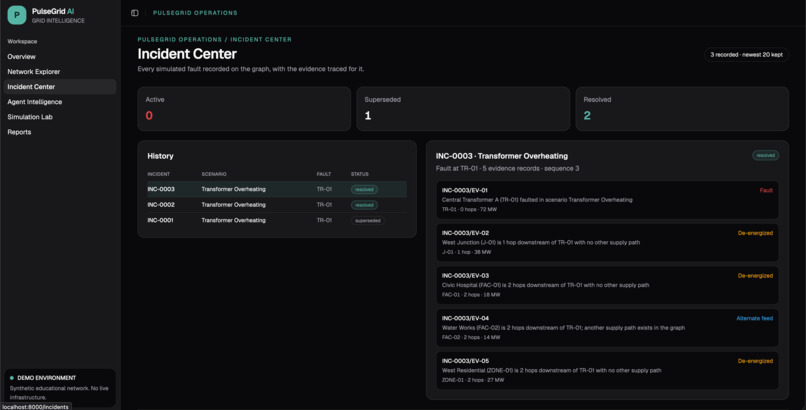This screenshot has width=806, height=410.
Task: Go to Simulation Lab page
Action: 60,117
